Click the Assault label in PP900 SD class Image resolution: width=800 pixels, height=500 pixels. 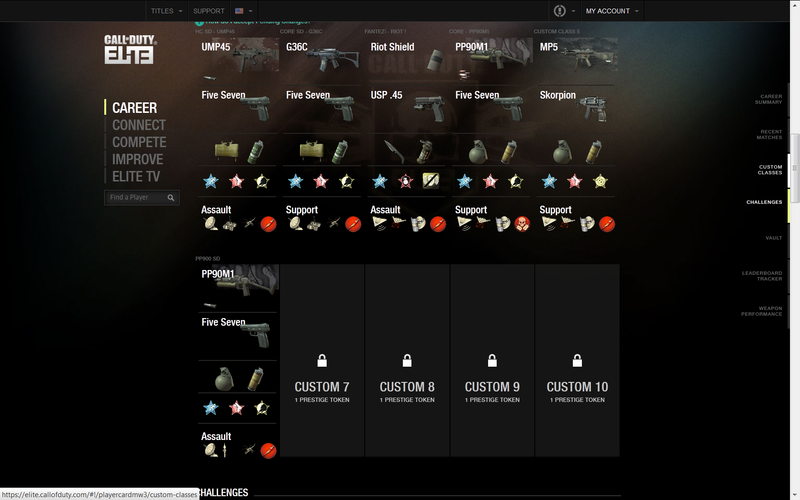tap(216, 436)
